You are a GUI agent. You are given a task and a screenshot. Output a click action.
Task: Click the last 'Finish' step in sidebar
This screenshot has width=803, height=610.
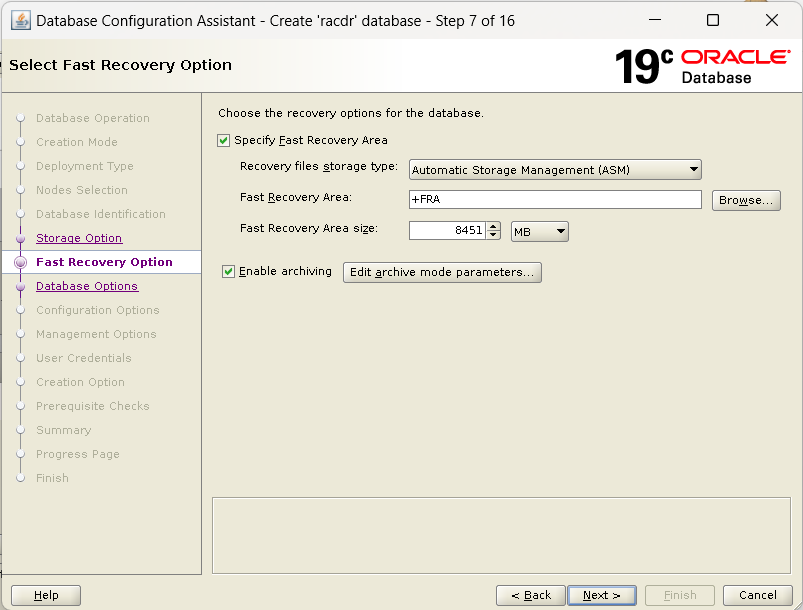pyautogui.click(x=52, y=478)
